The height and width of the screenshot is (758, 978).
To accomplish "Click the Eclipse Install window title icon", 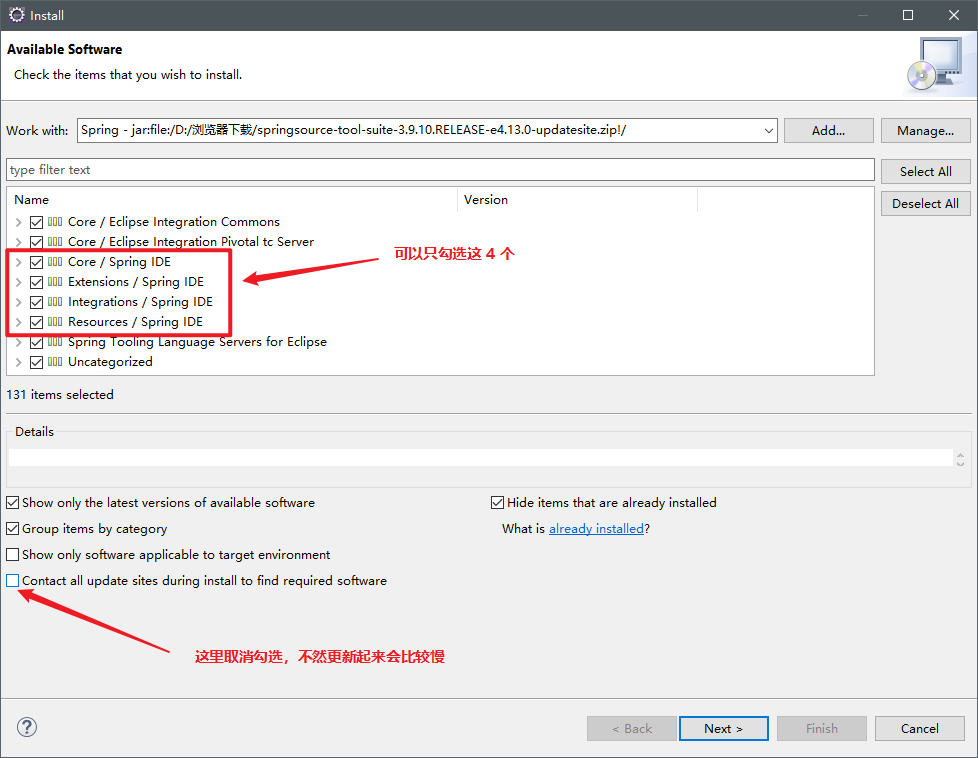I will pos(16,15).
